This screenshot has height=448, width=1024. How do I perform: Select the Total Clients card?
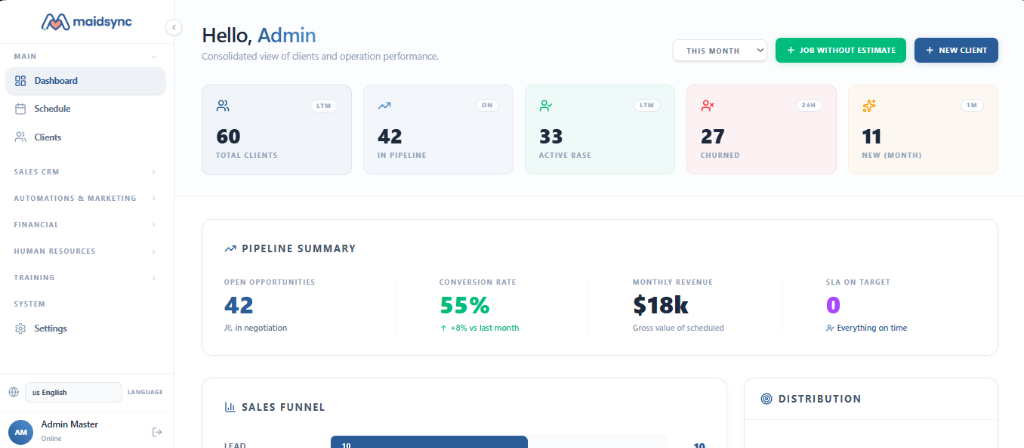[276, 130]
